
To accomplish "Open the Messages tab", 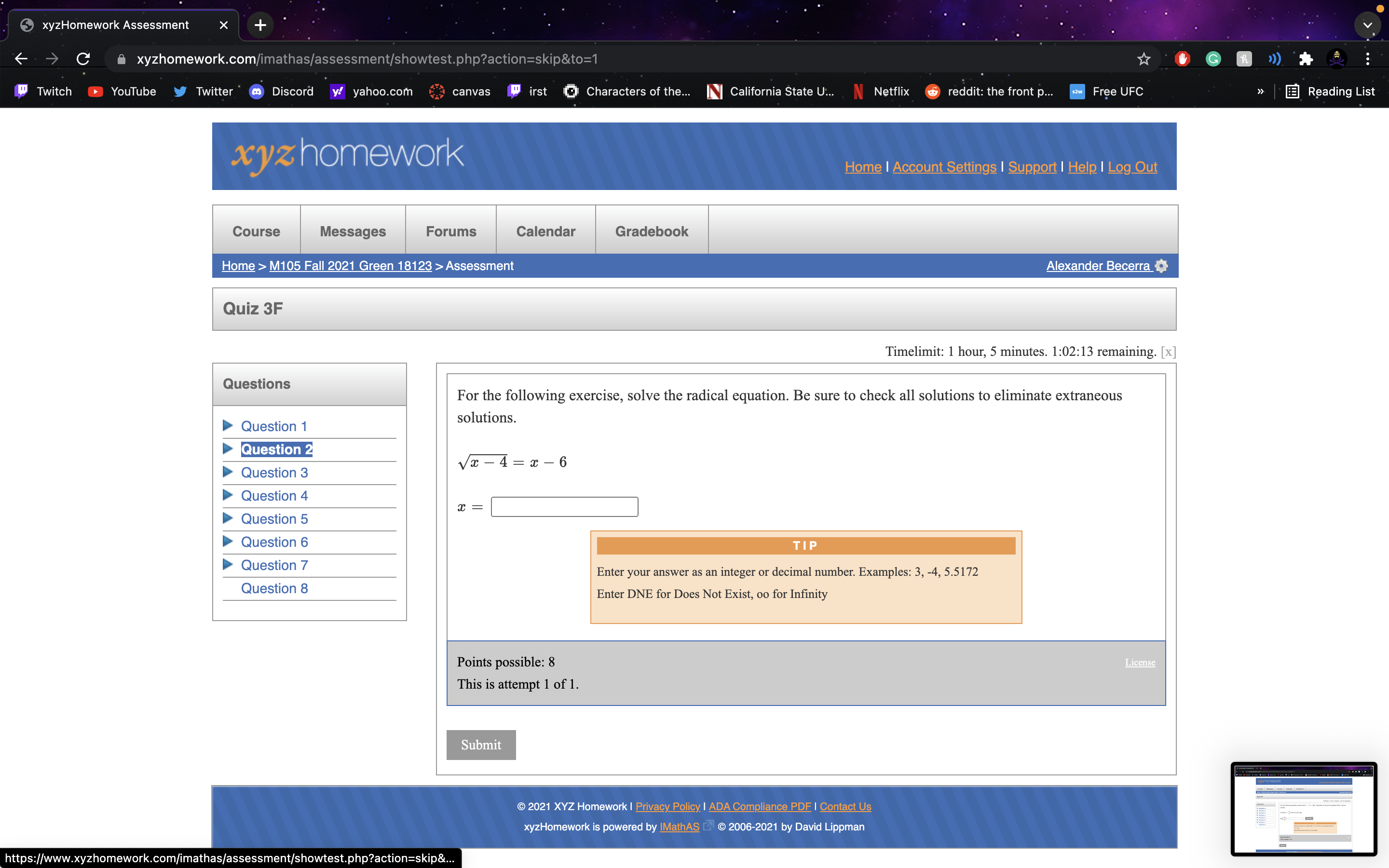I will coord(353,231).
